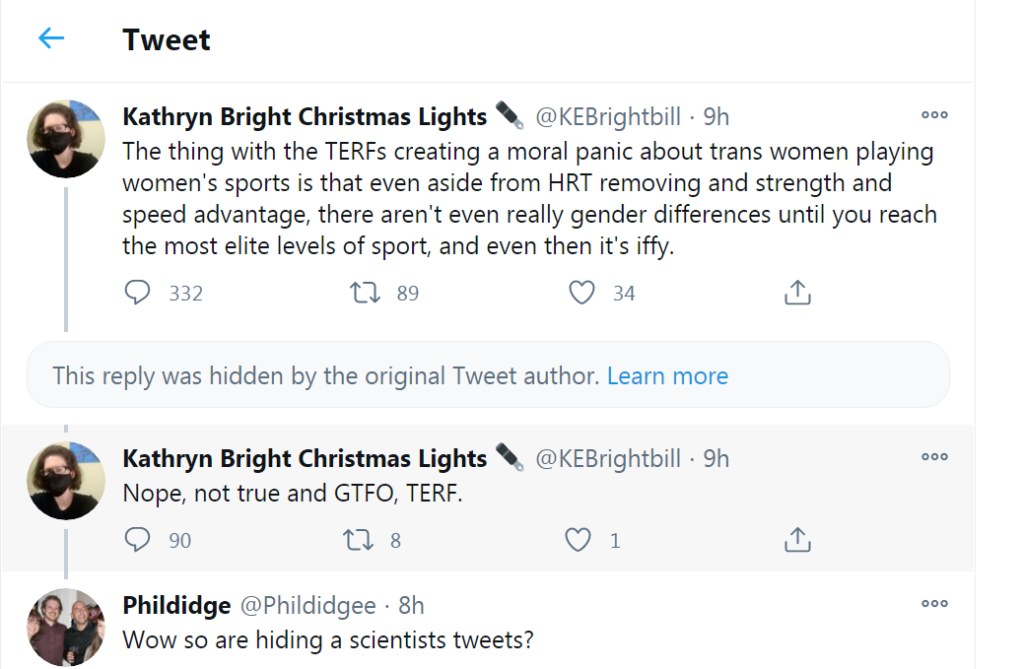Open more options on Phildidge's reply
The height and width of the screenshot is (669, 1024).
tap(934, 604)
